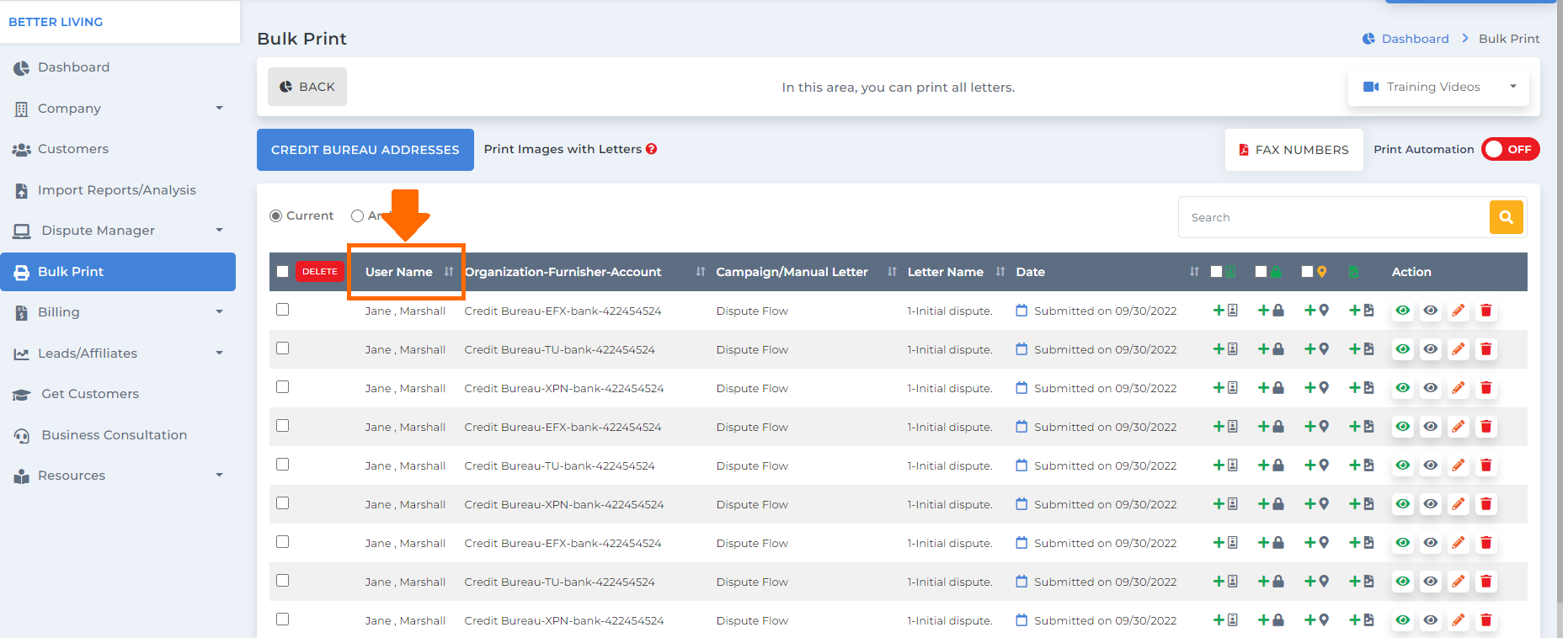Check the first Credit Bureau-EFX row checkbox
The image size is (1568, 638).
point(283,310)
